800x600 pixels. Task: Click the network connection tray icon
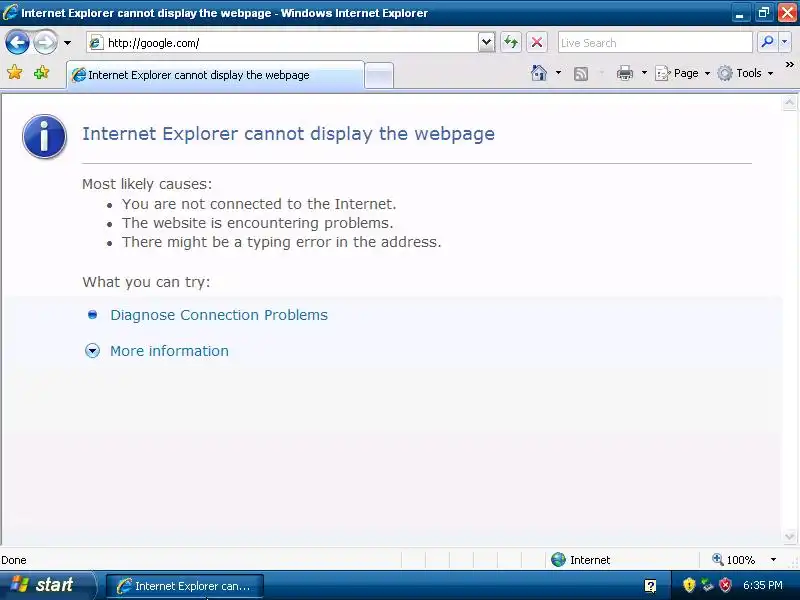pos(707,585)
